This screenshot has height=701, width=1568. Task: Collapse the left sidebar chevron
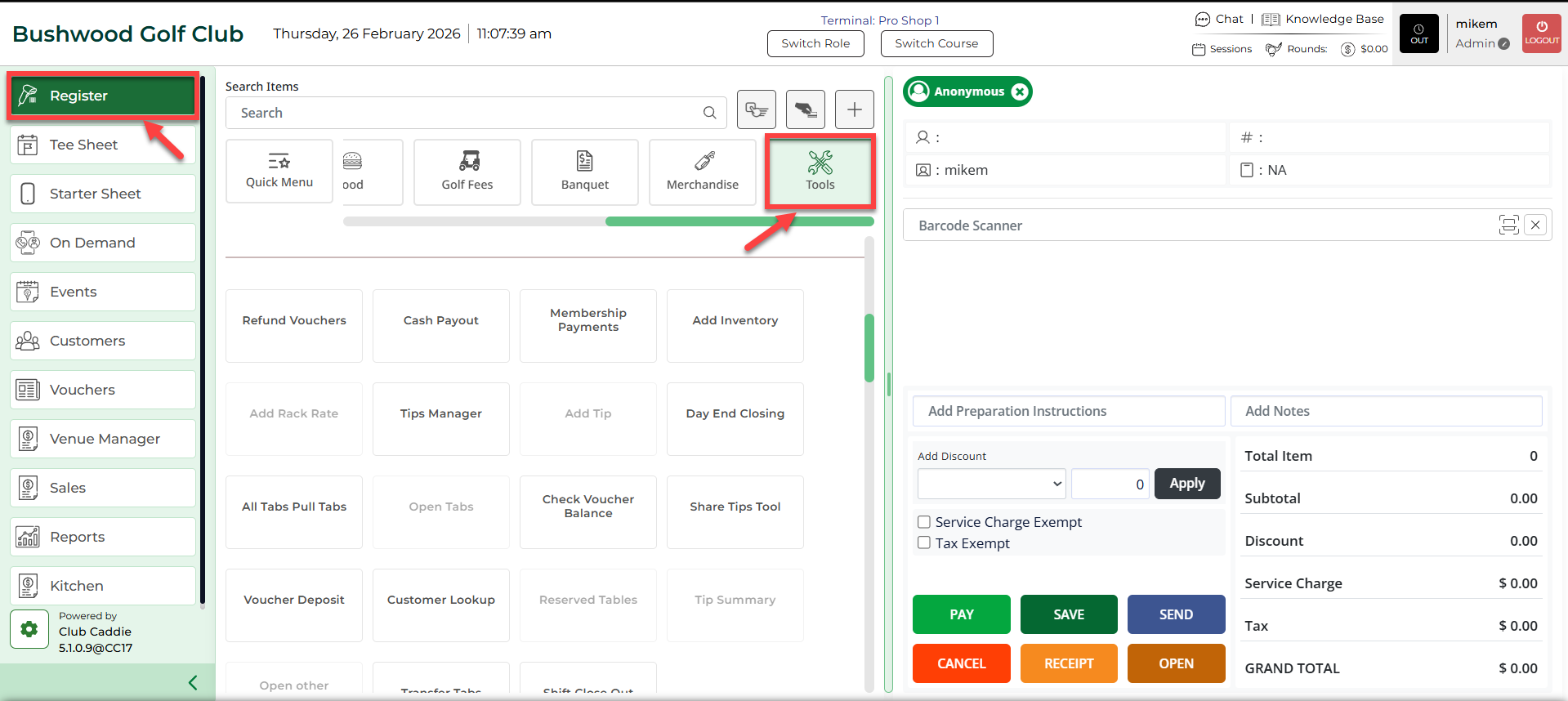193,682
